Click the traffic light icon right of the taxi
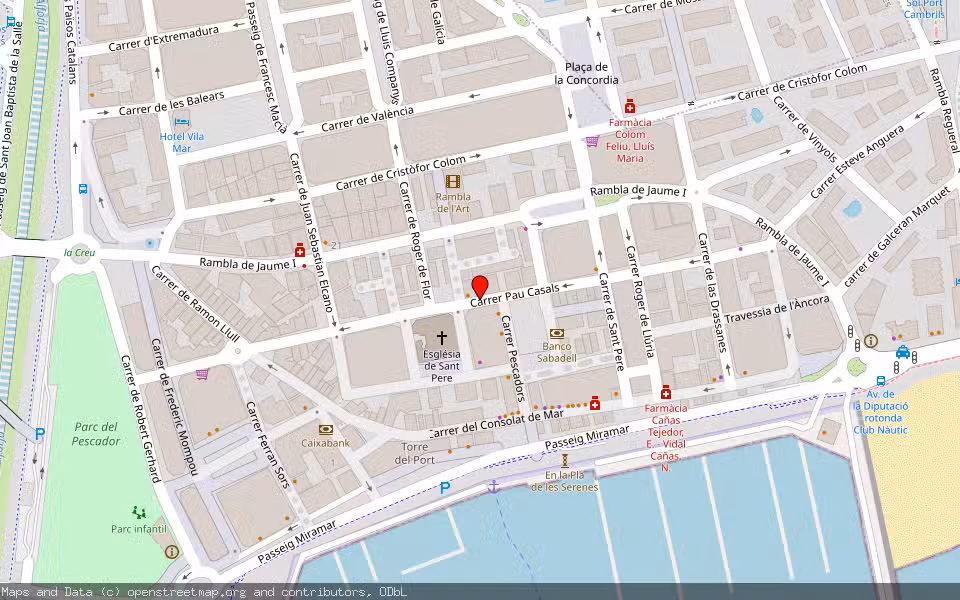The image size is (960, 600). click(914, 356)
